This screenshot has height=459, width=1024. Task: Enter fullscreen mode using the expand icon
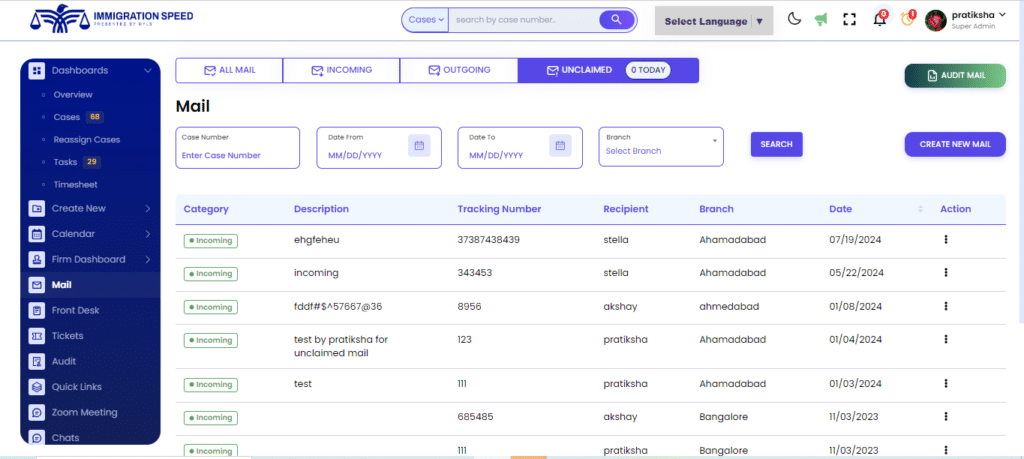coord(850,20)
